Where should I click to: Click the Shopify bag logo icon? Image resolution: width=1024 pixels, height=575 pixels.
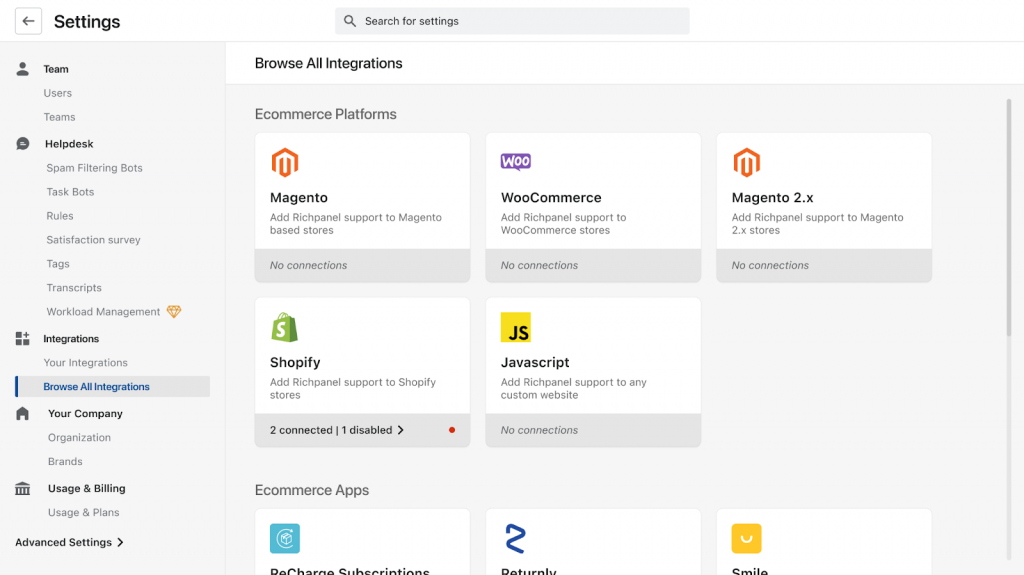(285, 327)
